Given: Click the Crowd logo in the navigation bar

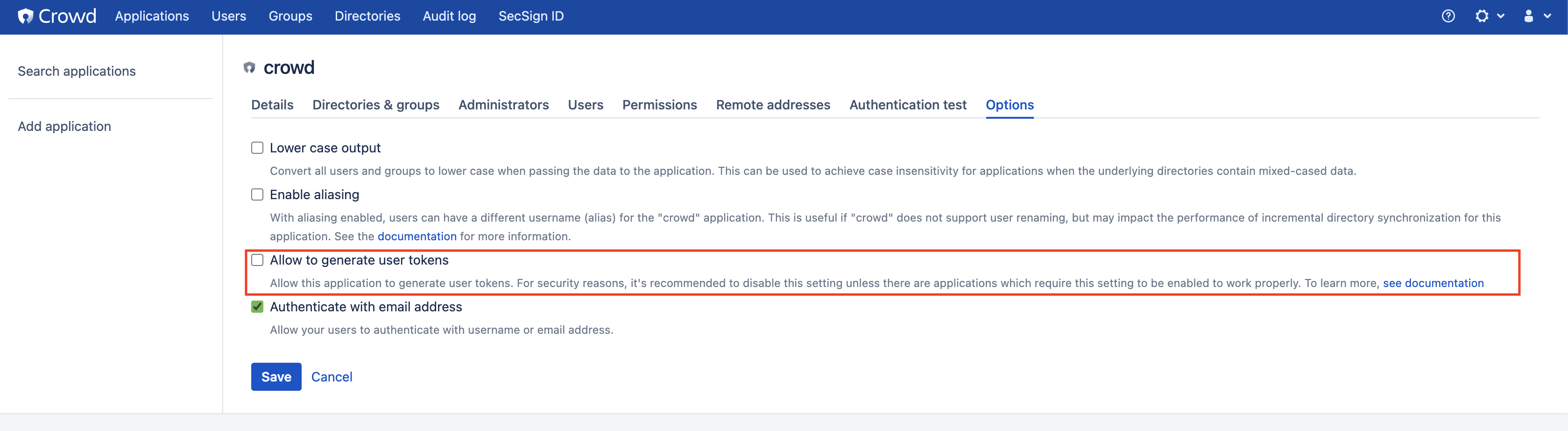Looking at the screenshot, I should coord(57,16).
